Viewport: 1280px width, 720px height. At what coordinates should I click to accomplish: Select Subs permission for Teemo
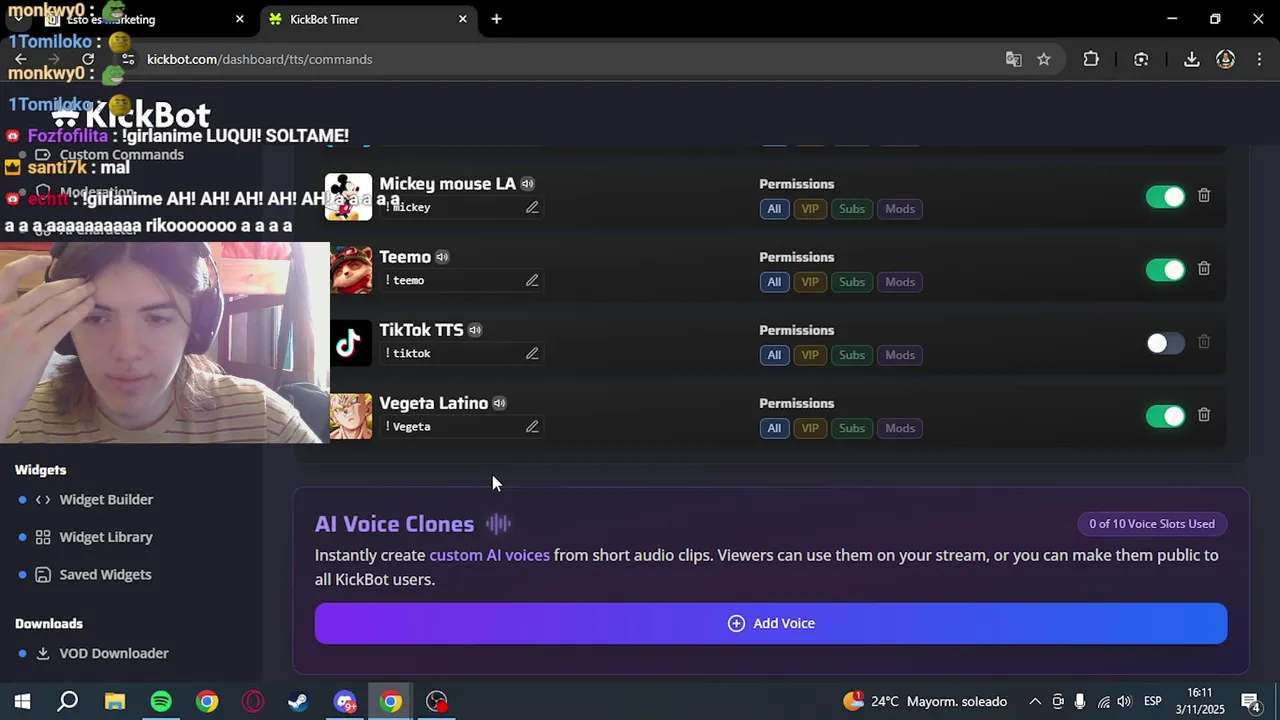(x=852, y=282)
